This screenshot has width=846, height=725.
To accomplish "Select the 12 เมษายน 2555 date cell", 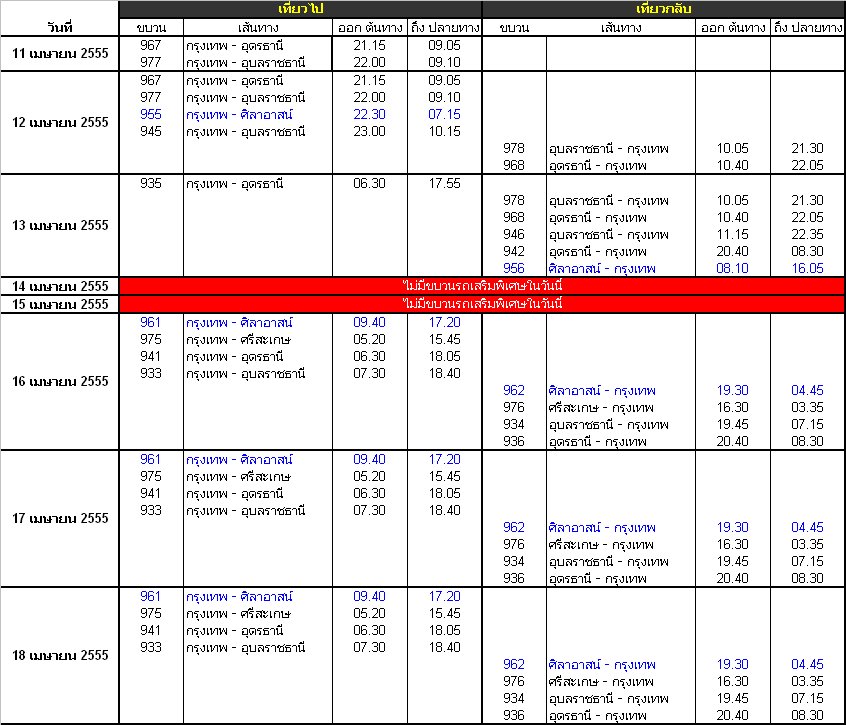I will click(x=59, y=122).
